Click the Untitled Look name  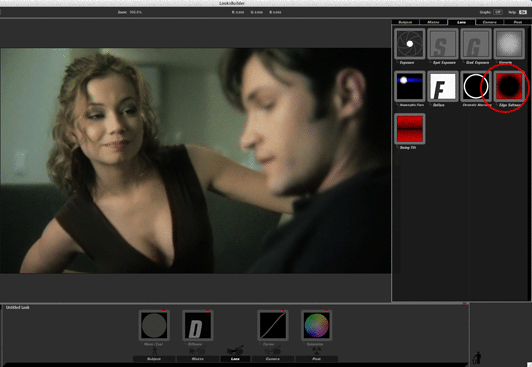(x=18, y=307)
